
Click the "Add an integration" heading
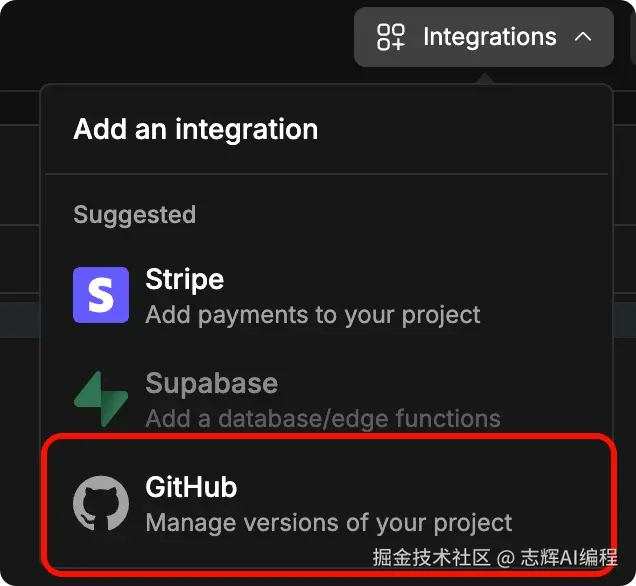[x=195, y=129]
